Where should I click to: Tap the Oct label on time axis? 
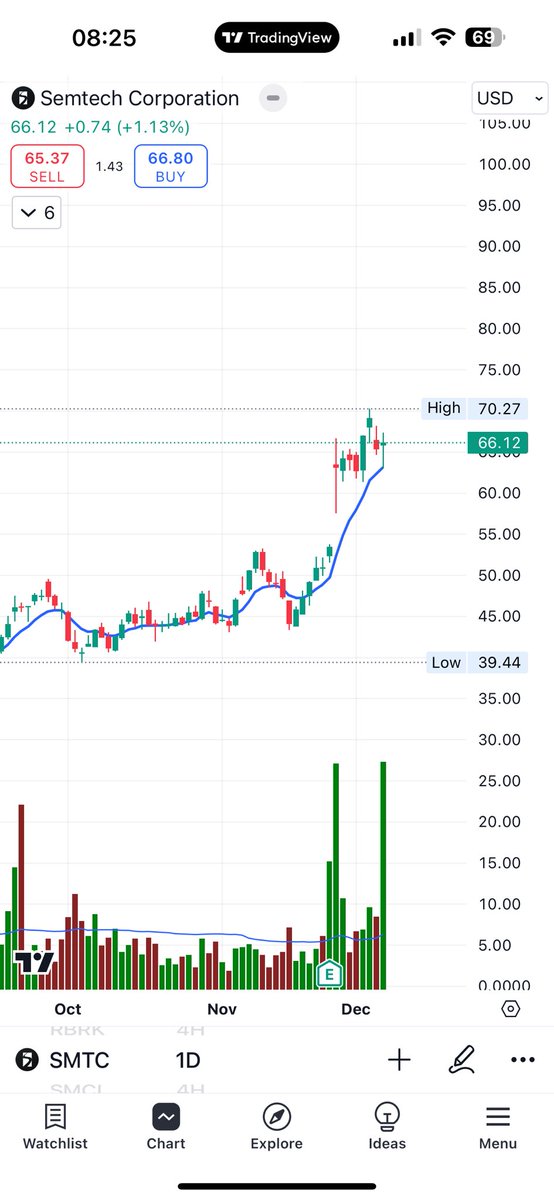[68, 1009]
